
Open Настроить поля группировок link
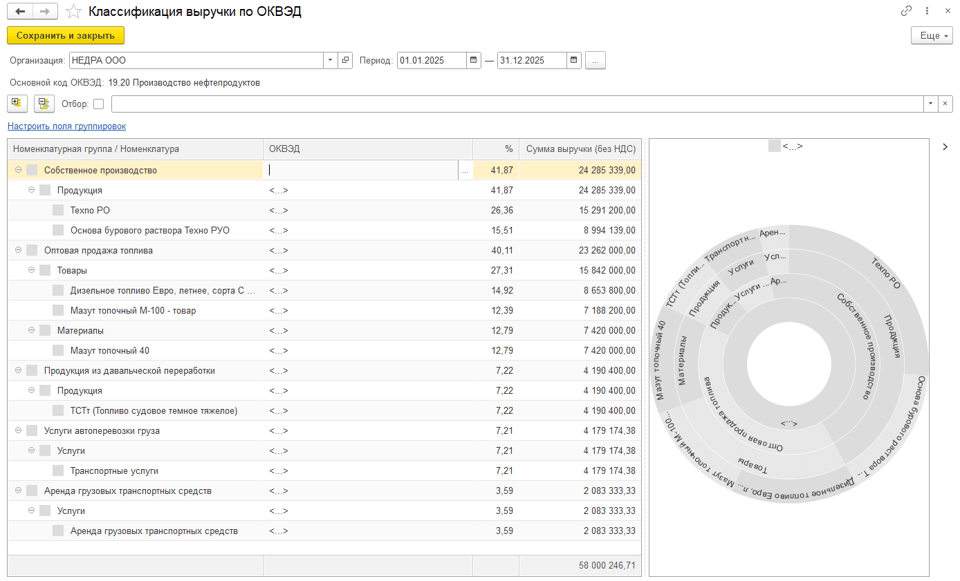pyautogui.click(x=67, y=126)
